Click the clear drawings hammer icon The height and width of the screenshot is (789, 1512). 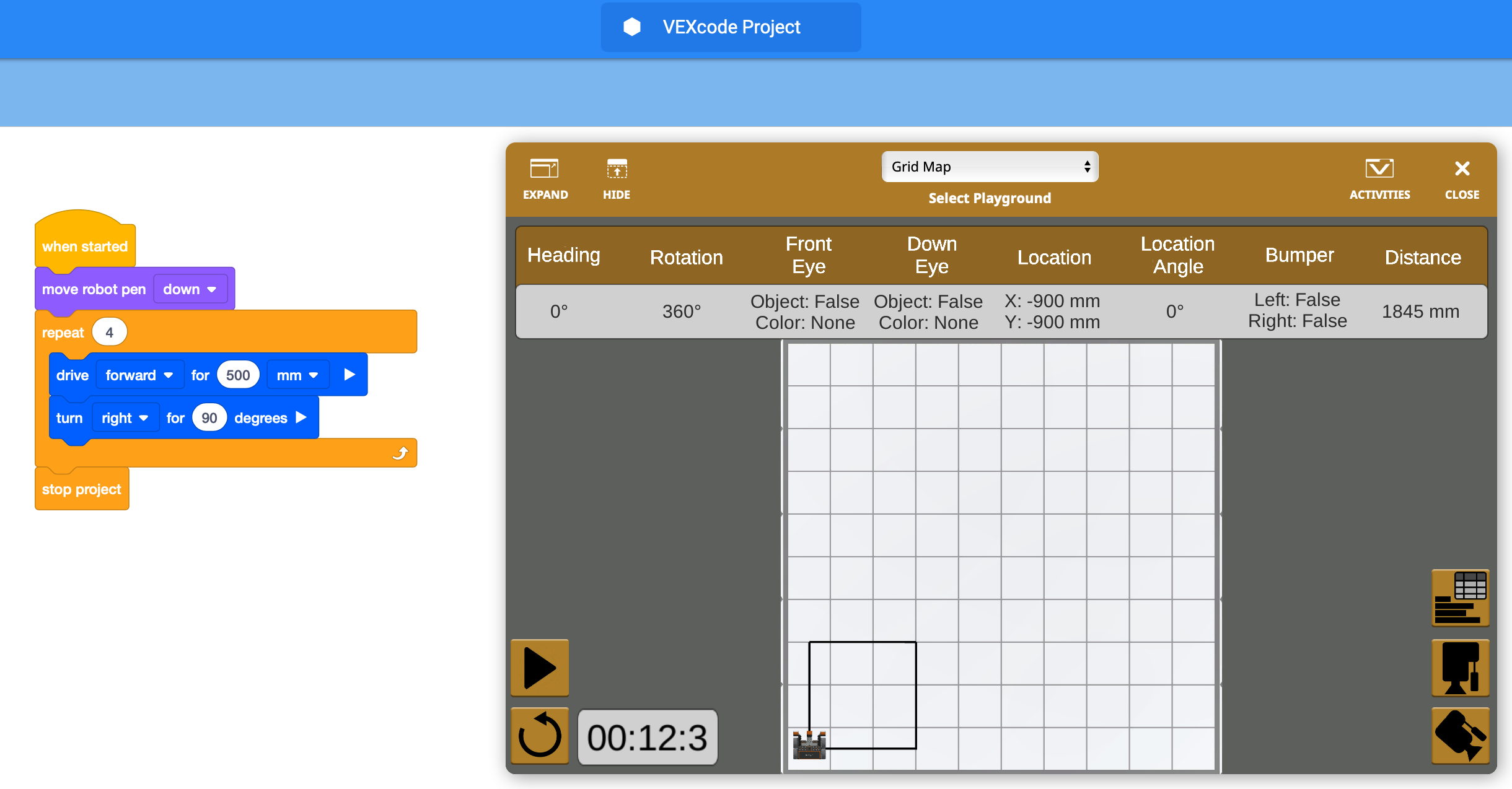[1460, 736]
